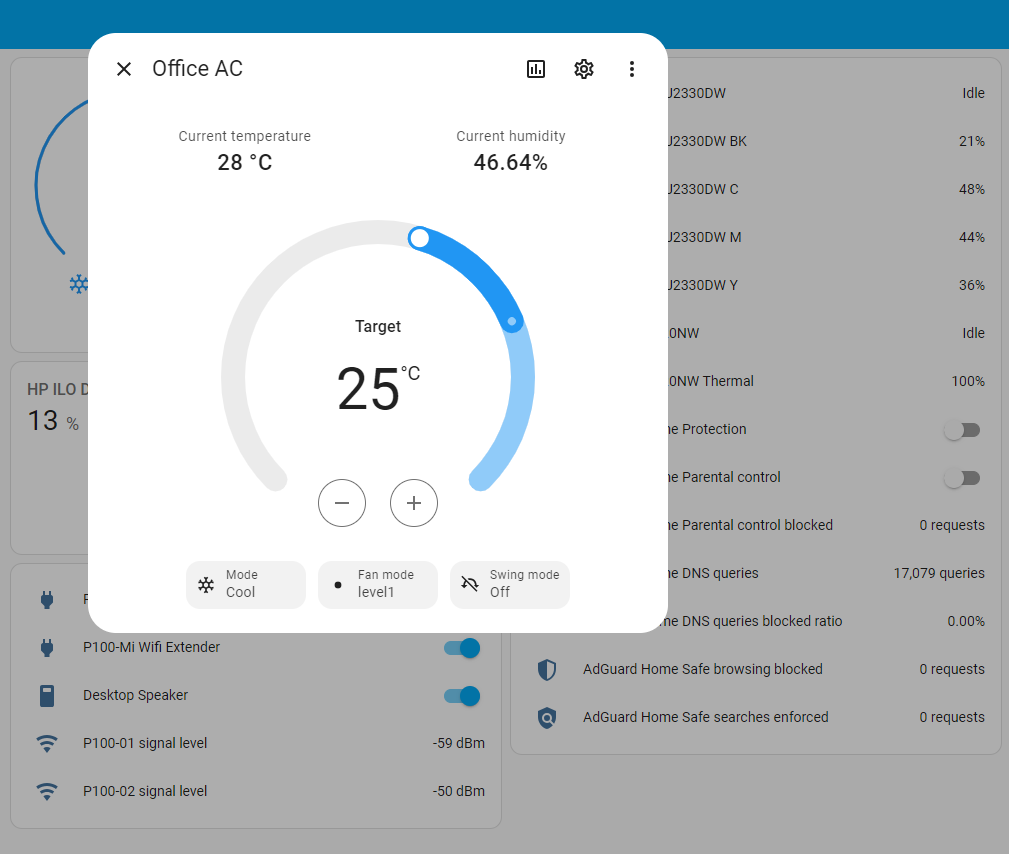Toggle the Parental control switch
This screenshot has height=854, width=1009.
[x=962, y=478]
